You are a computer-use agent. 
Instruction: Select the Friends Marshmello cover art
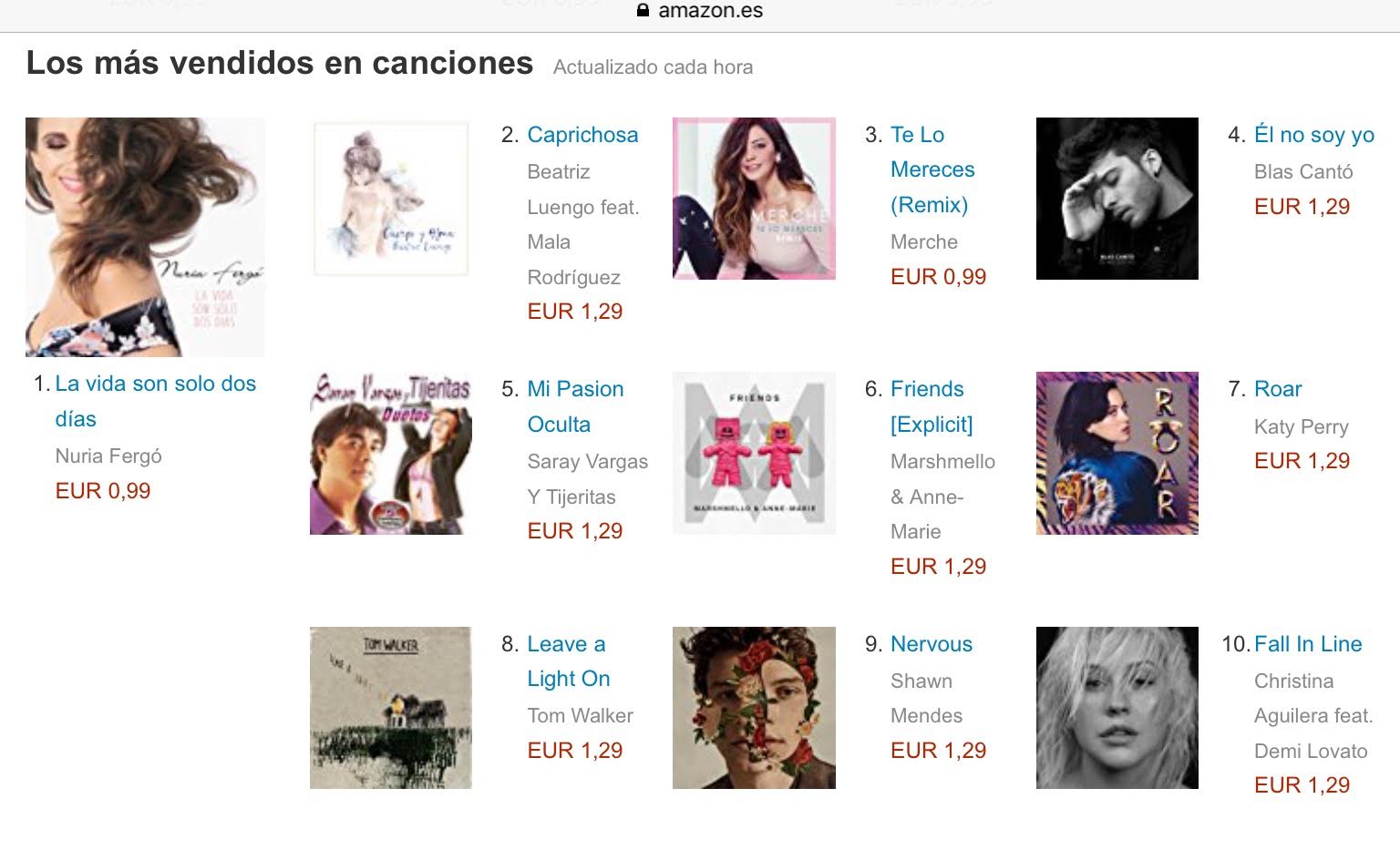tap(754, 453)
